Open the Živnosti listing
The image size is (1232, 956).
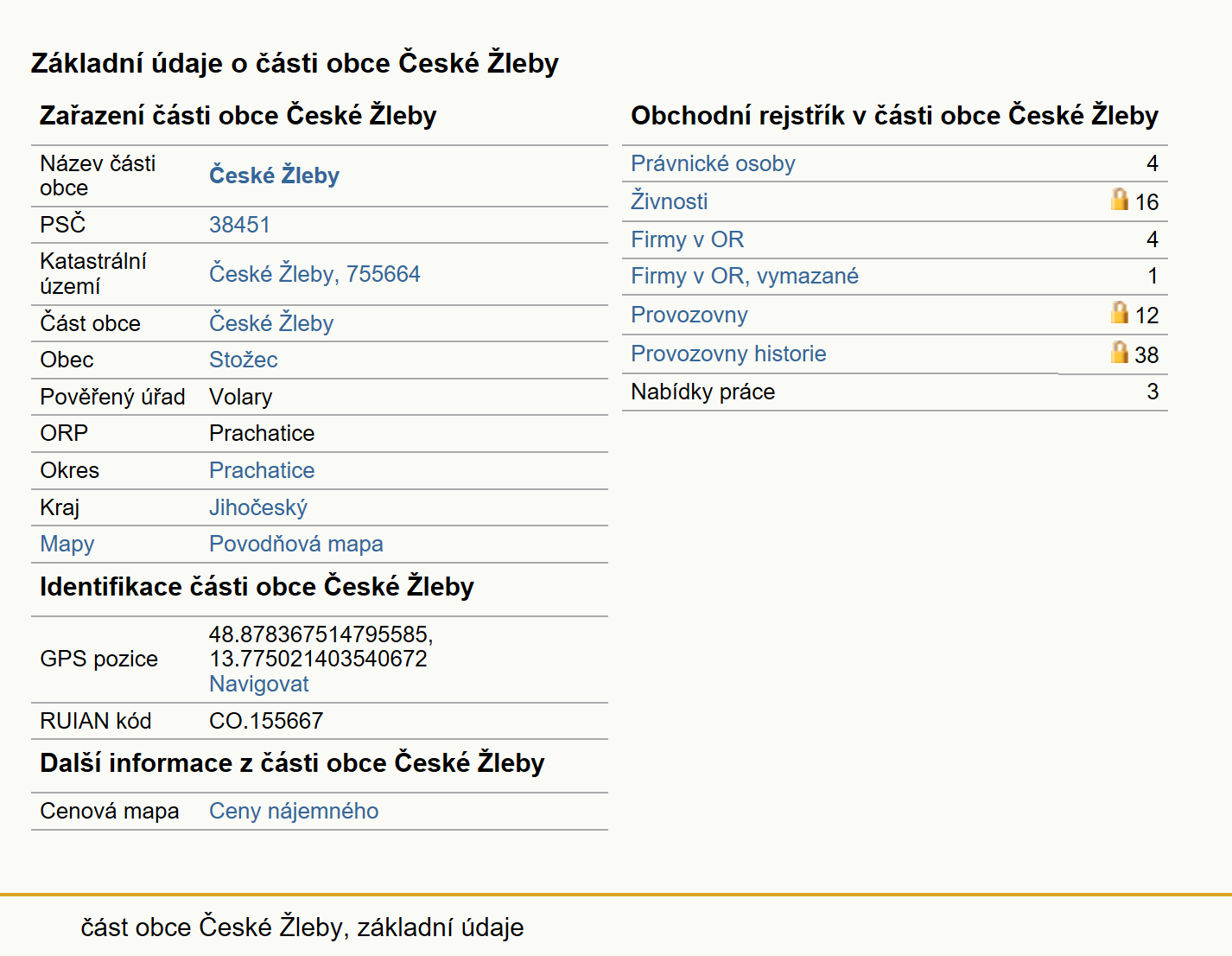pyautogui.click(x=670, y=201)
